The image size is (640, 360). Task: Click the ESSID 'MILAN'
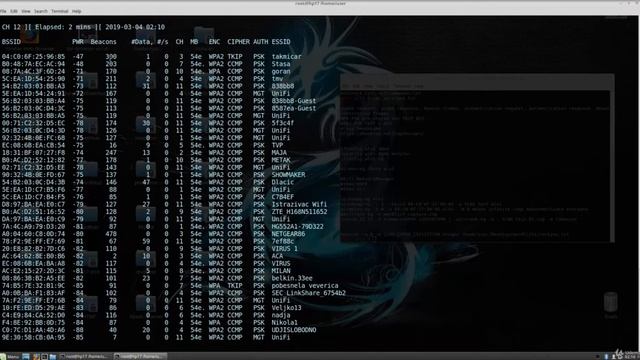tap(281, 271)
